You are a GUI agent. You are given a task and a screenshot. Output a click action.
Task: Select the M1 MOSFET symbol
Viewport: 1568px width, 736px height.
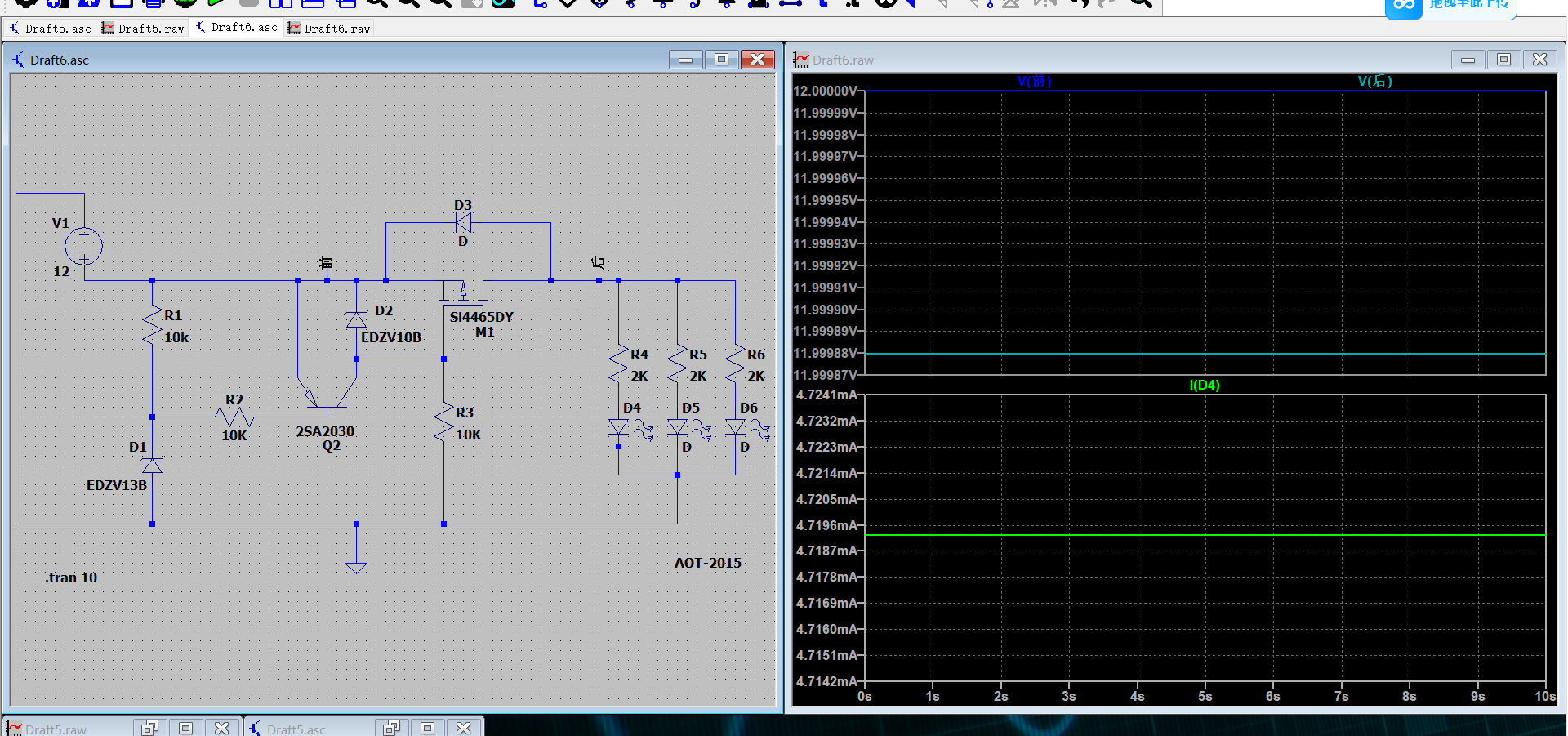pyautogui.click(x=463, y=292)
